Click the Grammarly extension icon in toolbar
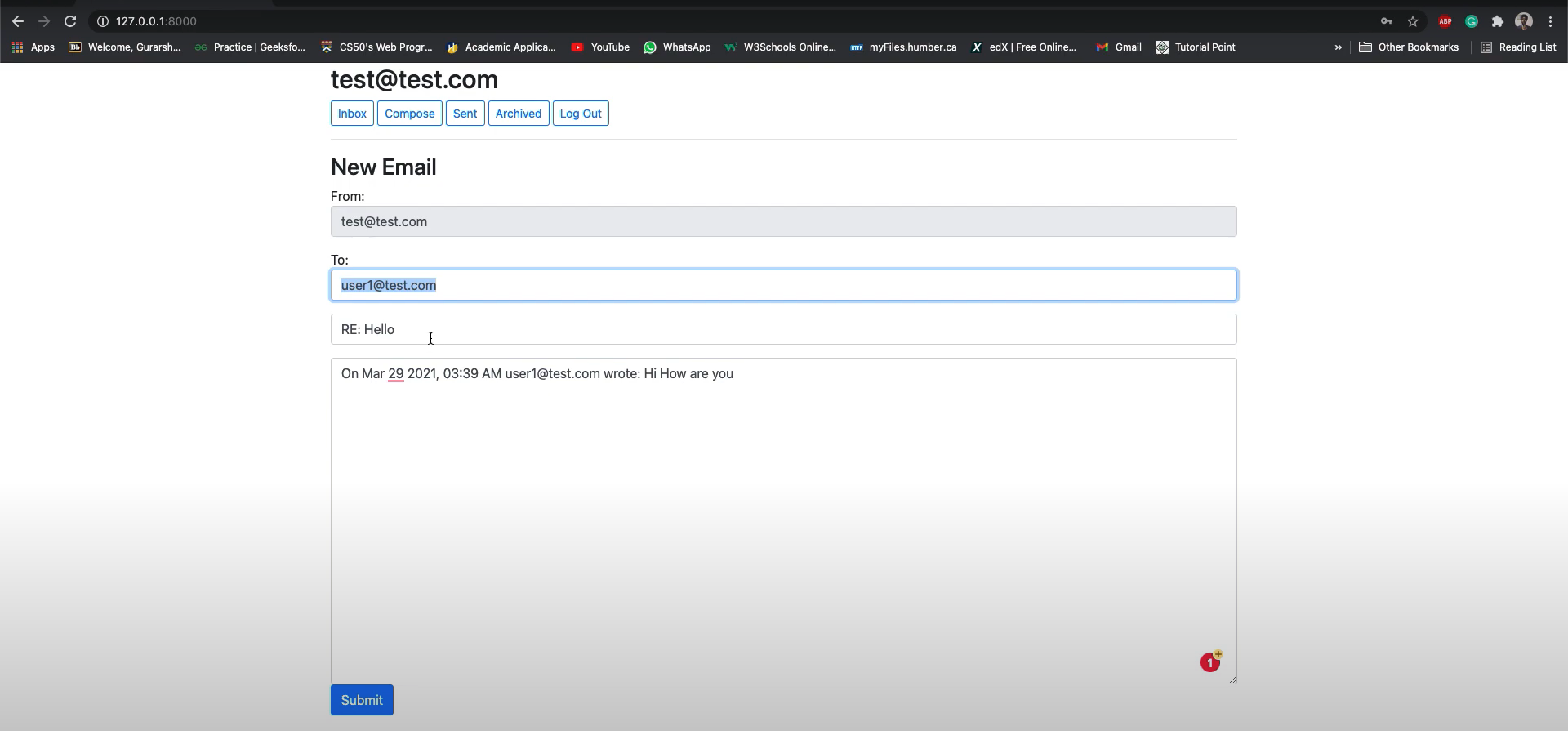The image size is (1568, 731). [x=1471, y=21]
